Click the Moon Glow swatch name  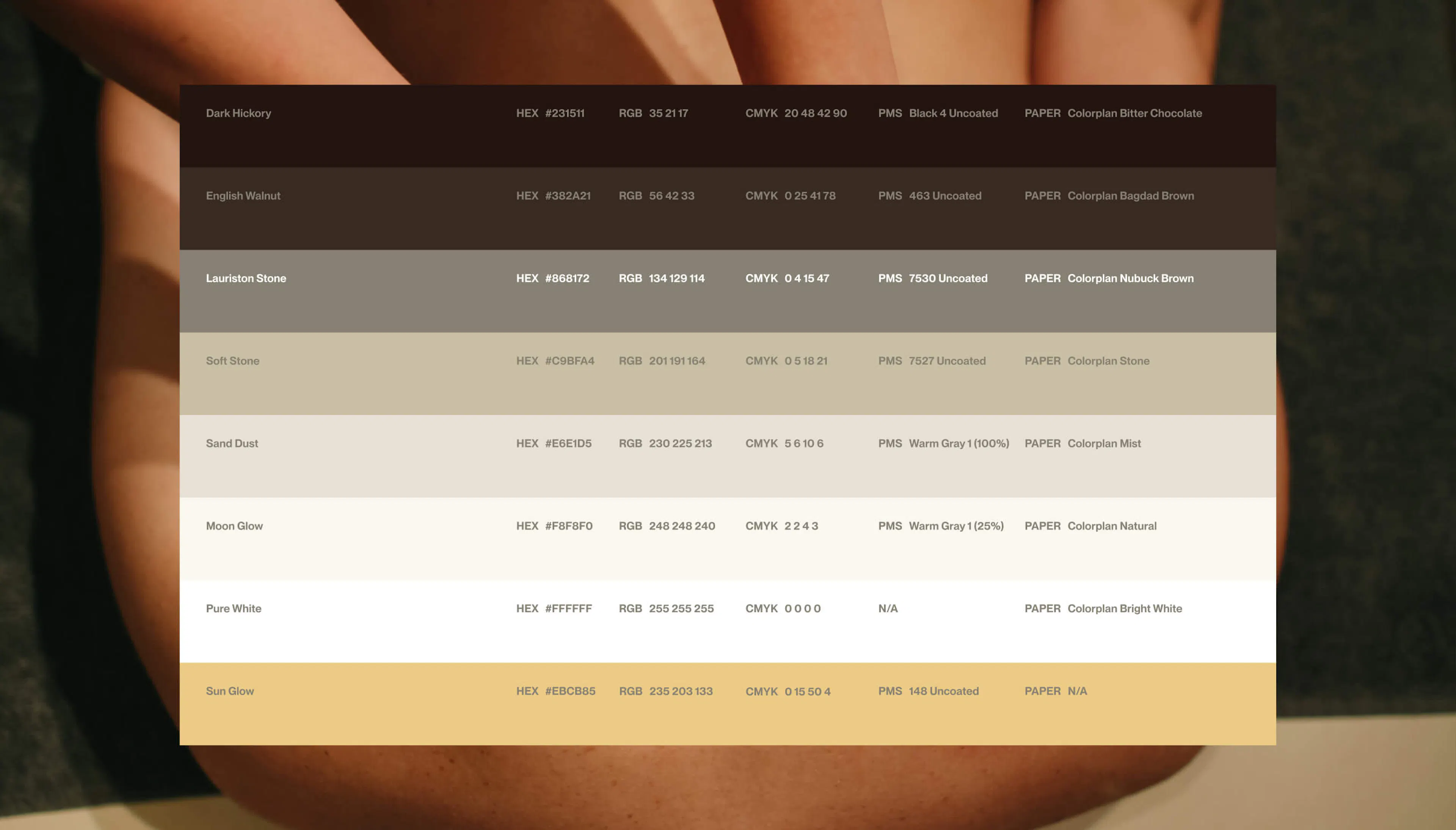(x=234, y=526)
